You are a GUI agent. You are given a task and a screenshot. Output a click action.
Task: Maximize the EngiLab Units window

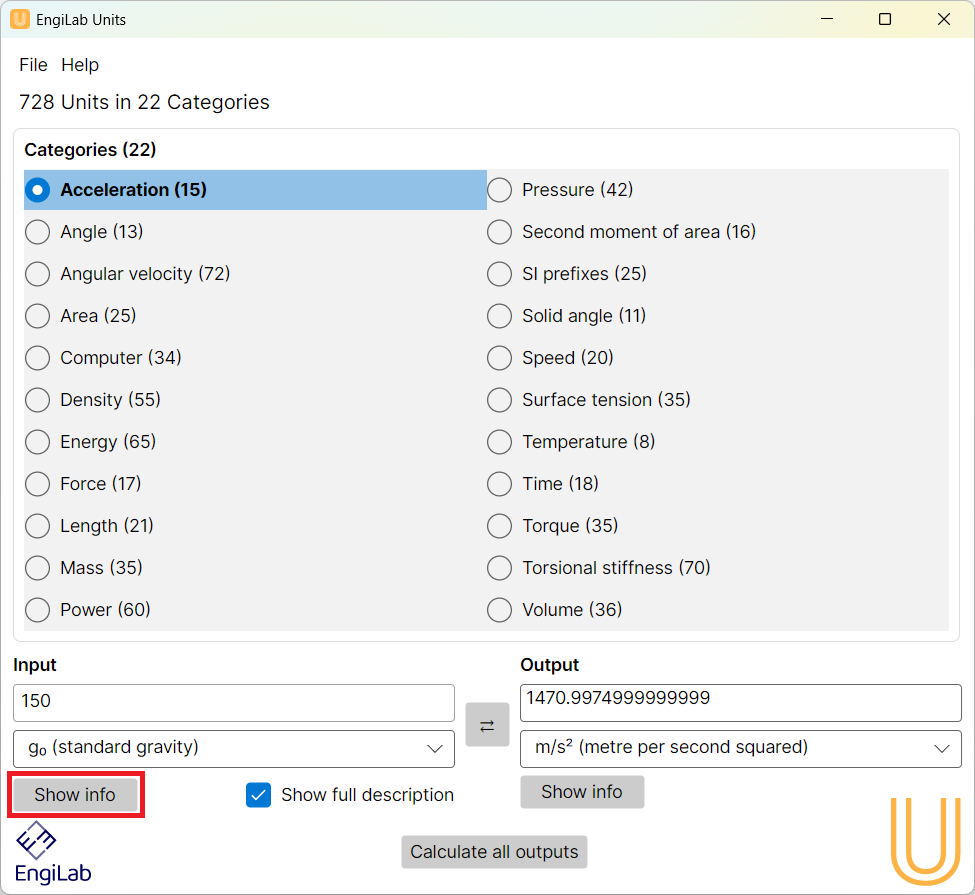(884, 19)
